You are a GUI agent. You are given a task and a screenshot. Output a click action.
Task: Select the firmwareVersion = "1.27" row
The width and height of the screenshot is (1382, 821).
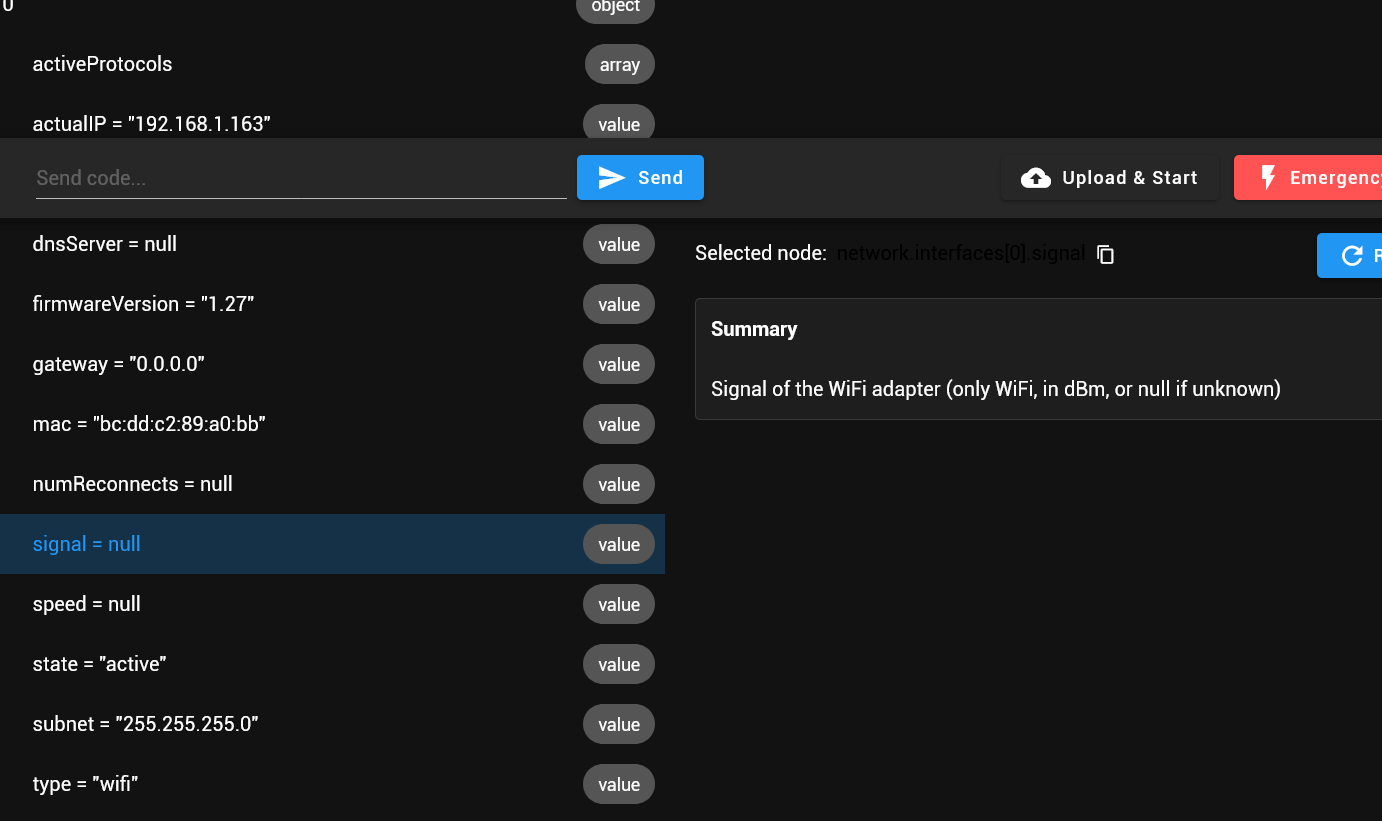[332, 304]
